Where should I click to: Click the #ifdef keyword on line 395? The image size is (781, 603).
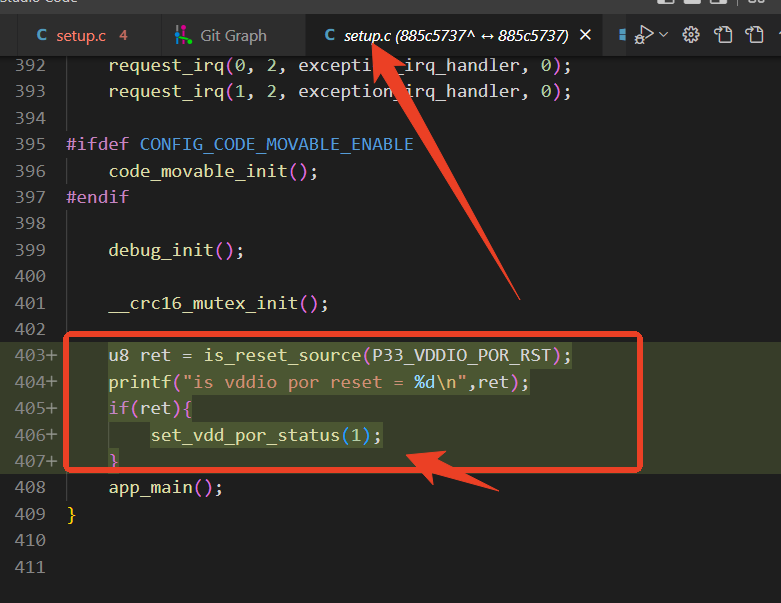(98, 144)
